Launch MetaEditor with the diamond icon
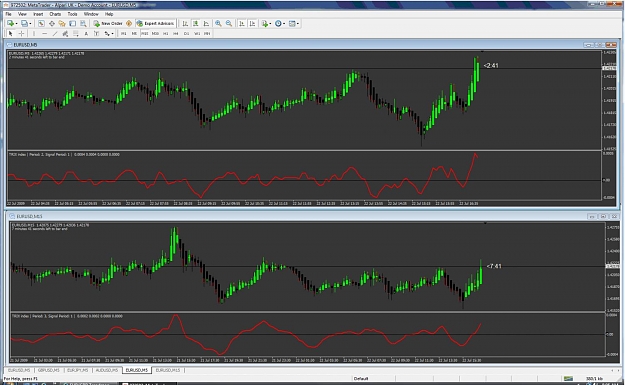This screenshot has height=385, width=625. tap(129, 24)
